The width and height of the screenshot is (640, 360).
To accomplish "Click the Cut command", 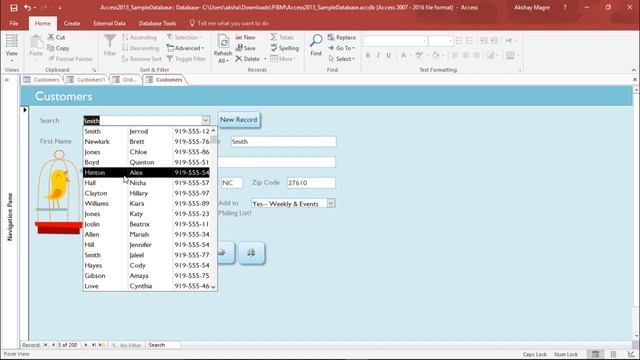I will click(57, 37).
